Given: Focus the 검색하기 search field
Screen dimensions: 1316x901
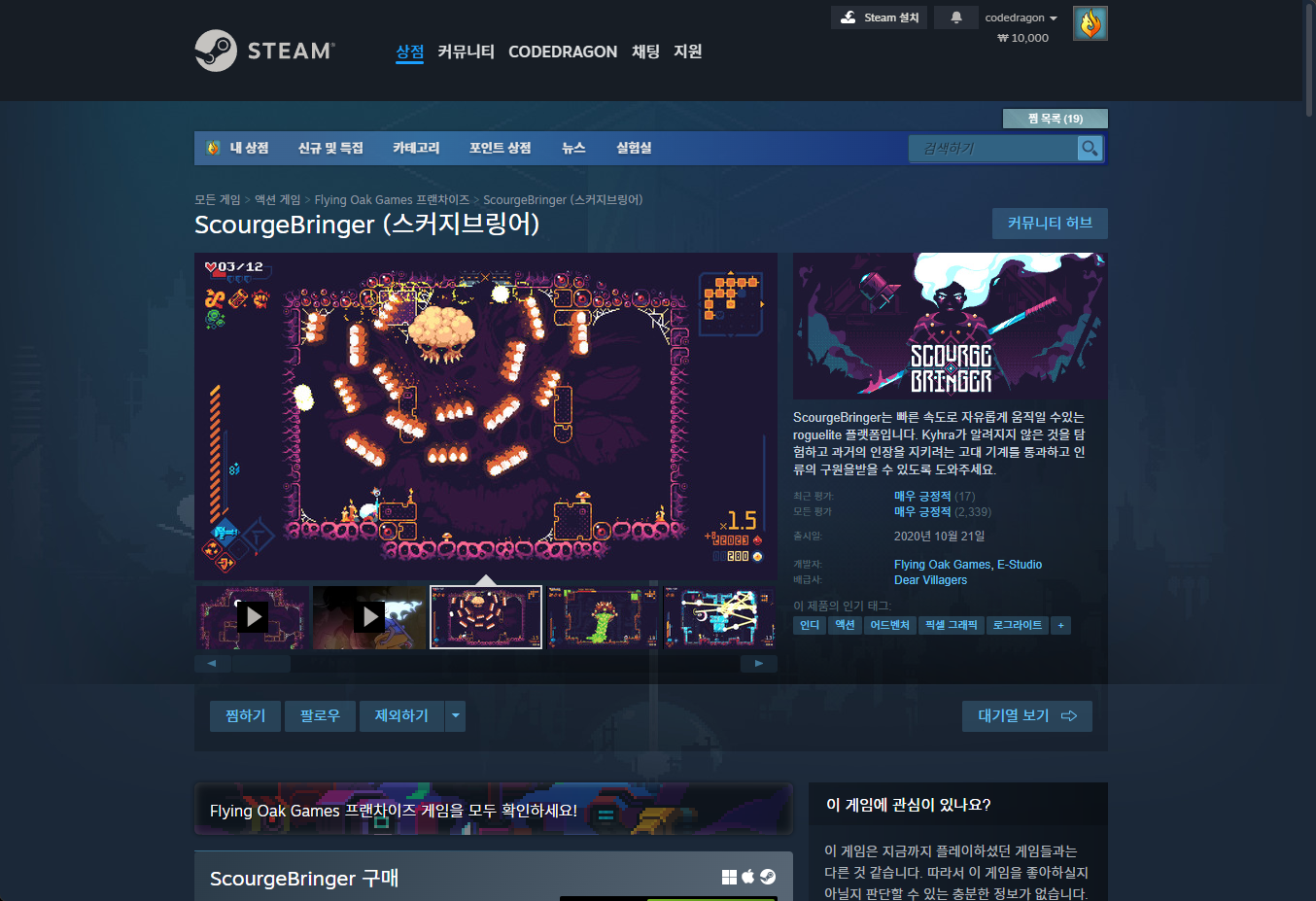Looking at the screenshot, I should point(993,148).
